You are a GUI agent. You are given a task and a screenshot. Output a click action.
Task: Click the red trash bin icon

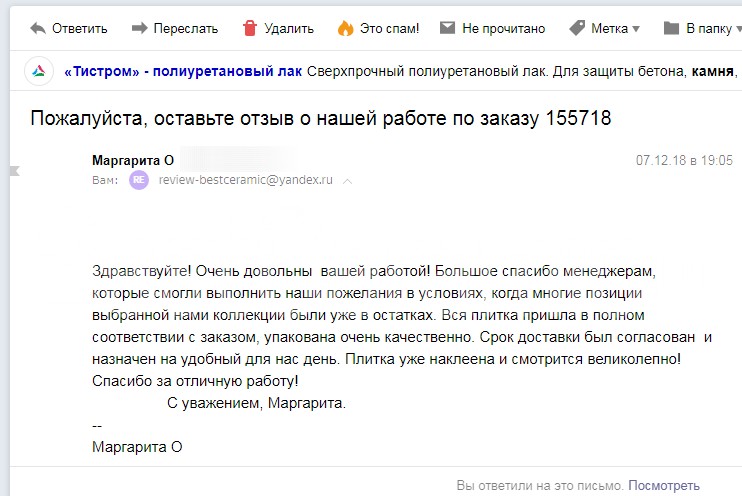pos(250,28)
